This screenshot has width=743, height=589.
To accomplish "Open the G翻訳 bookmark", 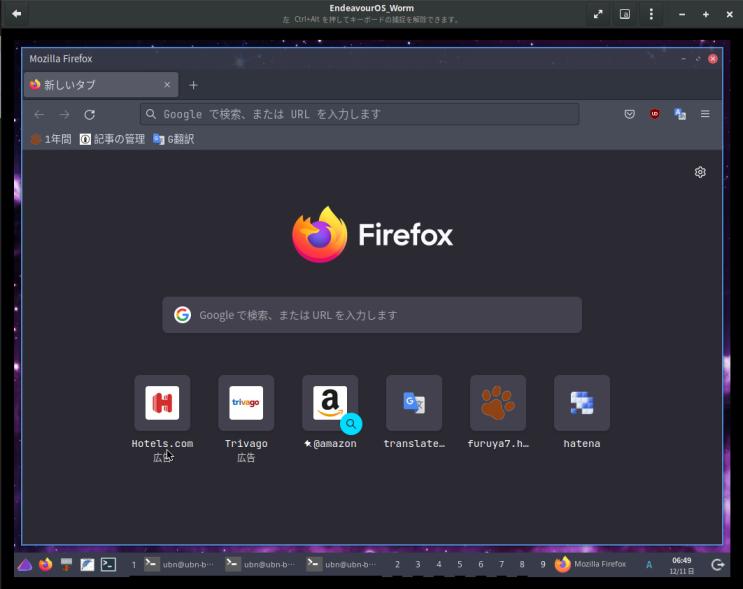I will coord(173,139).
